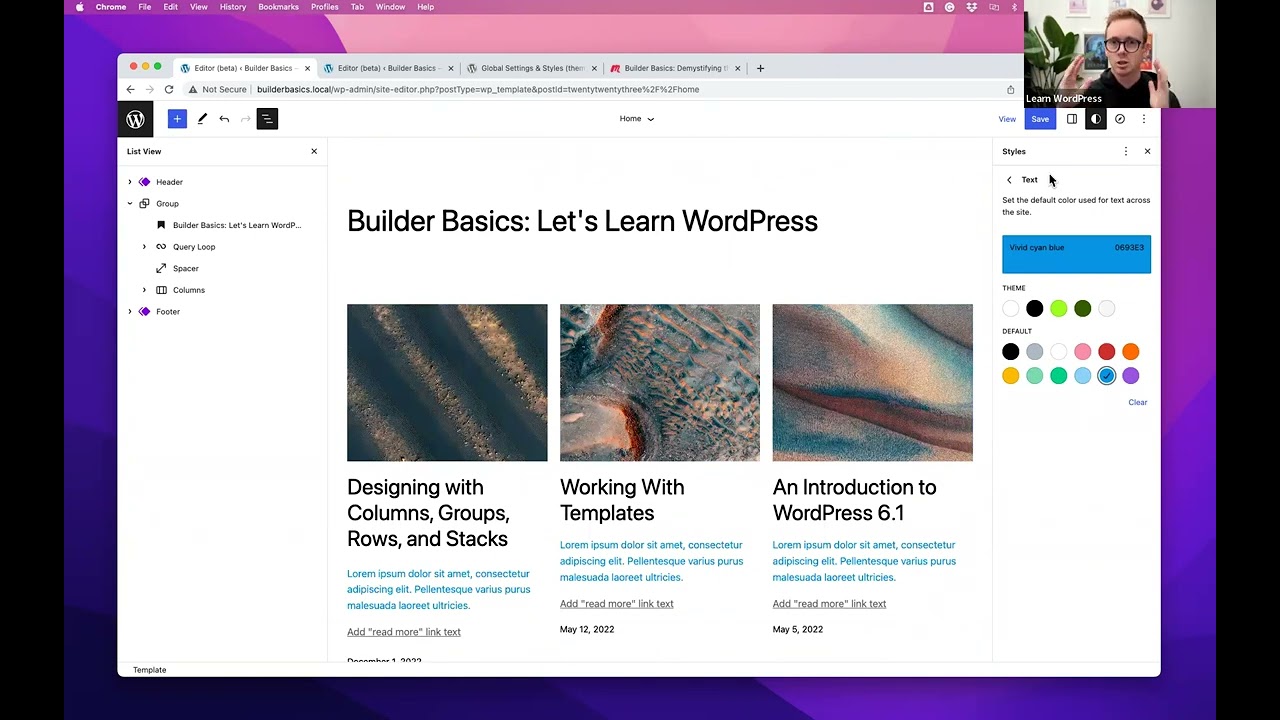Open the Window menu in menu bar

tap(390, 7)
